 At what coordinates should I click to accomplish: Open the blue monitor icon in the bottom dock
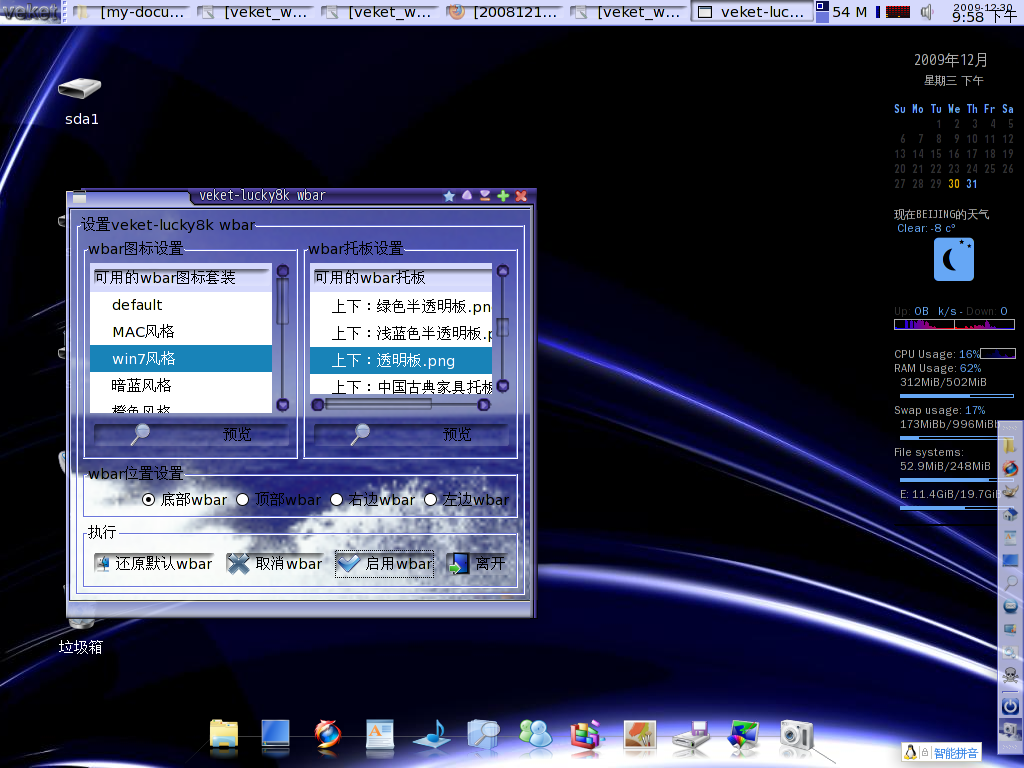[x=276, y=733]
